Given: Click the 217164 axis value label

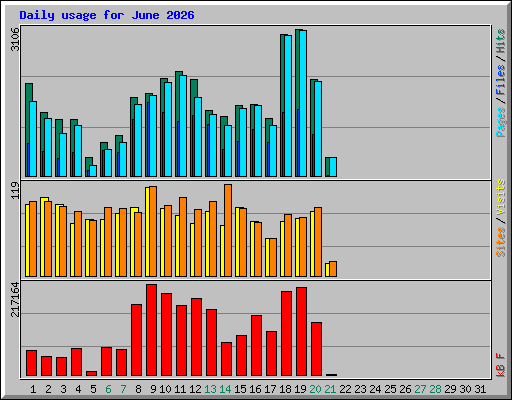Looking at the screenshot, I should coord(15,299).
